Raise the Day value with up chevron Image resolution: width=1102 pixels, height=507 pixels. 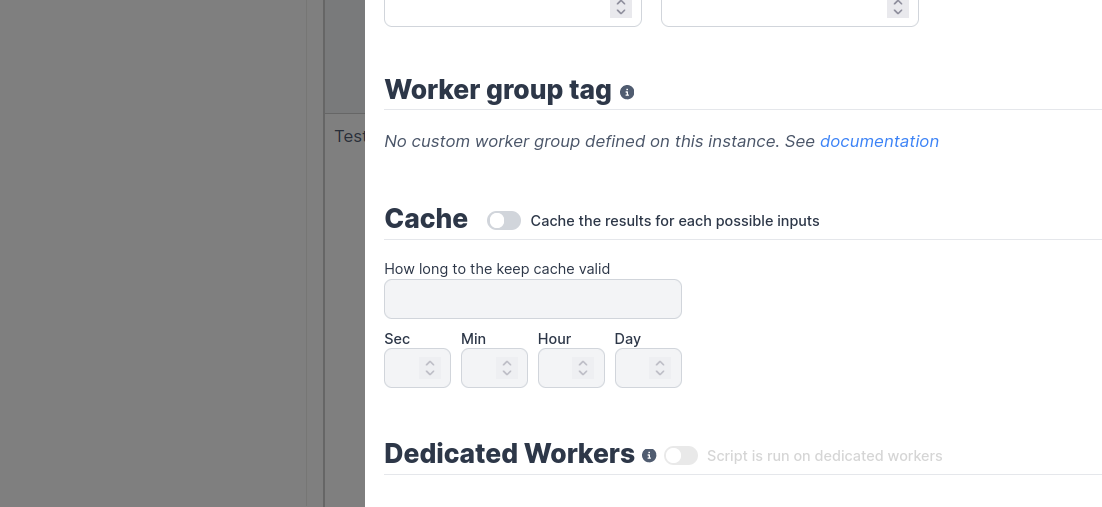coord(660,362)
